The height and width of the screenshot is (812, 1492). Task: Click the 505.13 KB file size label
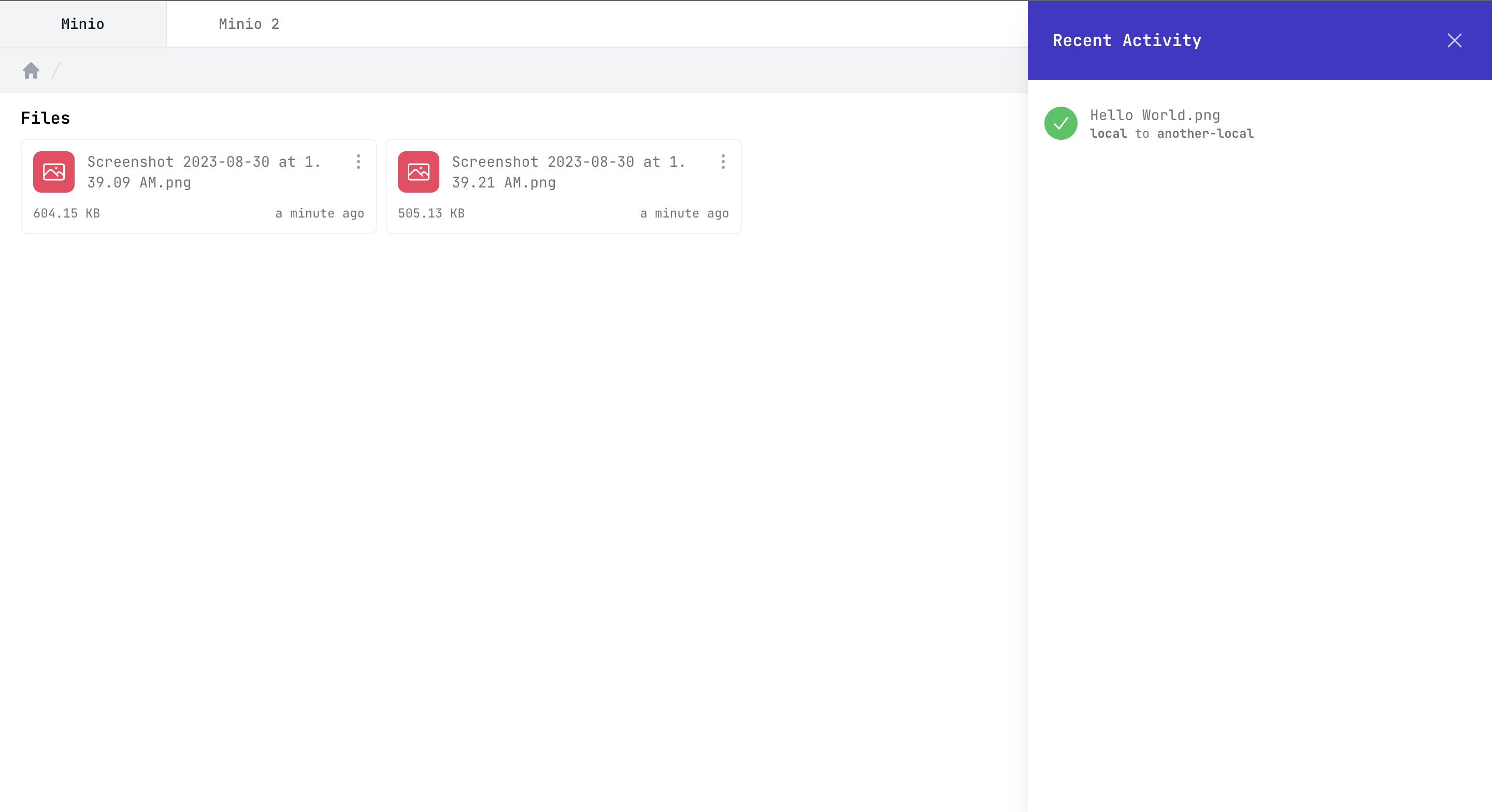click(431, 213)
